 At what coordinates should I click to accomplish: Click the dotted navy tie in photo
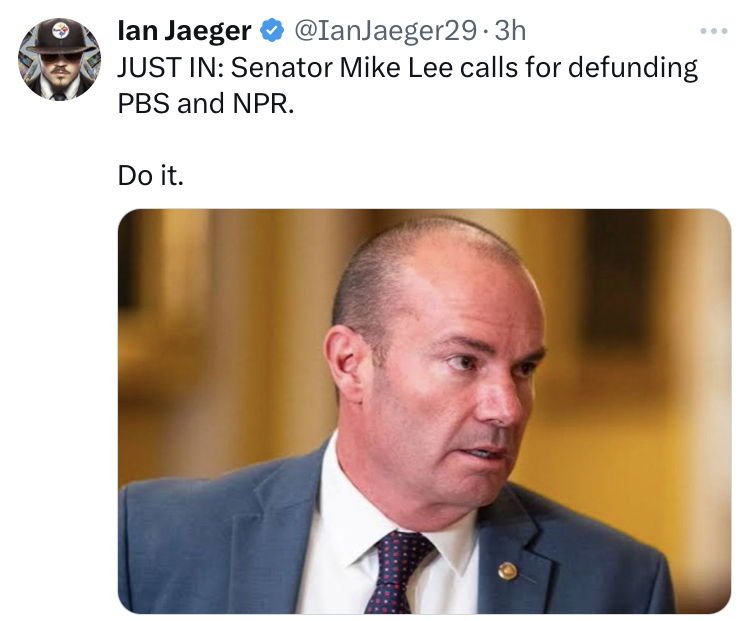click(398, 572)
